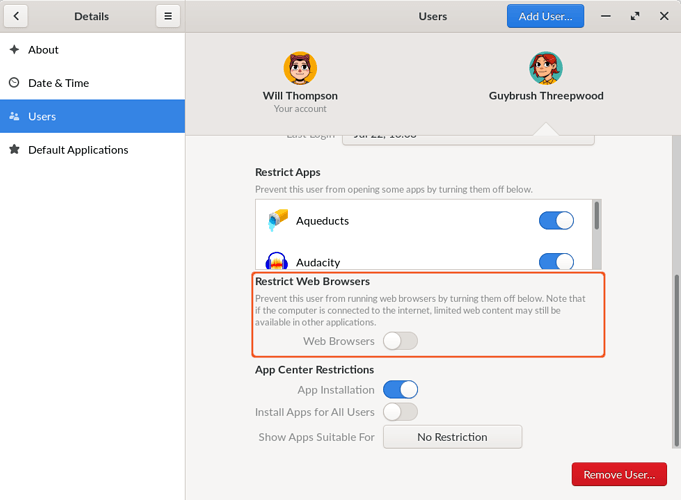The image size is (681, 500).
Task: Click the About sparkle icon in sidebar
Action: tap(14, 49)
